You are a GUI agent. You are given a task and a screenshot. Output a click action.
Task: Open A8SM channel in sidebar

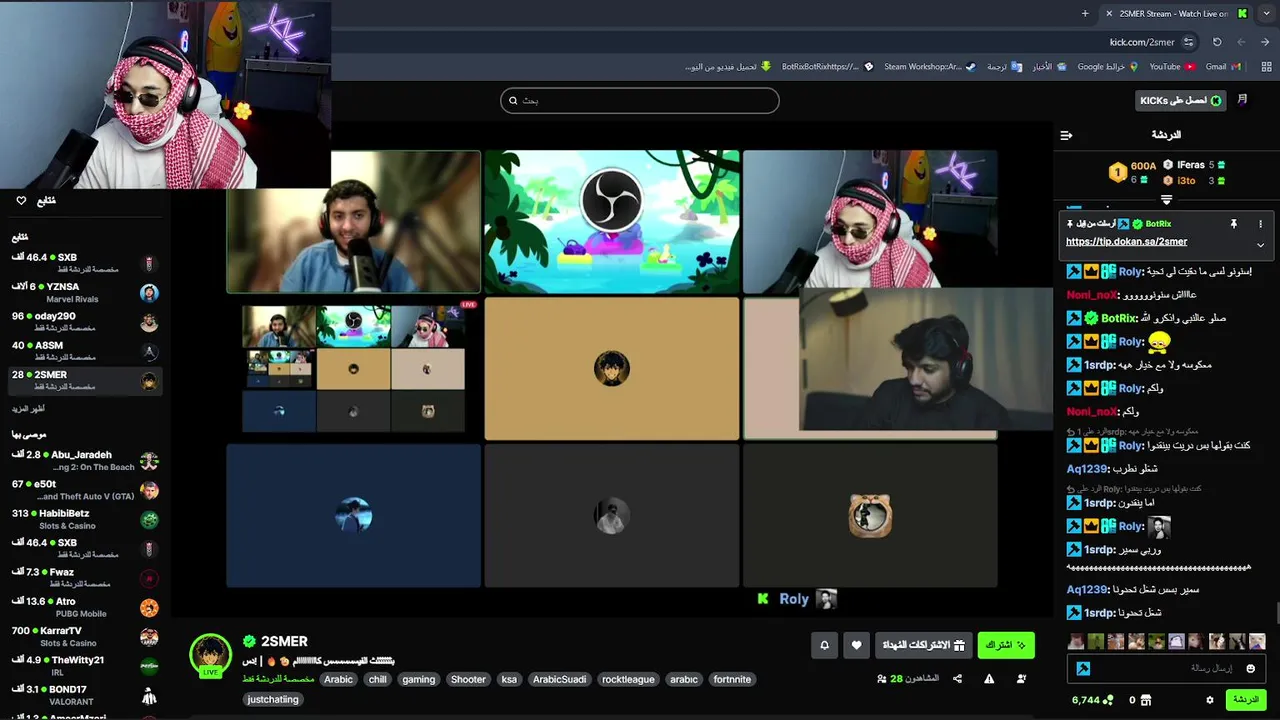tap(84, 351)
